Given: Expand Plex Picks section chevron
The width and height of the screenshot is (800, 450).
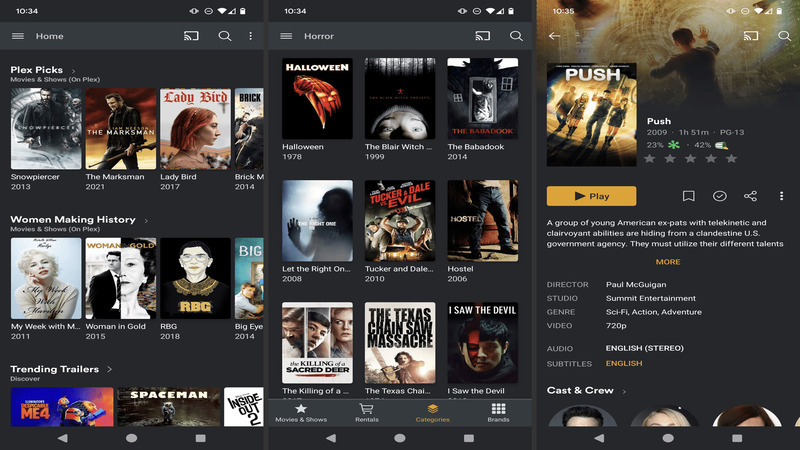Looking at the screenshot, I should coord(73,70).
